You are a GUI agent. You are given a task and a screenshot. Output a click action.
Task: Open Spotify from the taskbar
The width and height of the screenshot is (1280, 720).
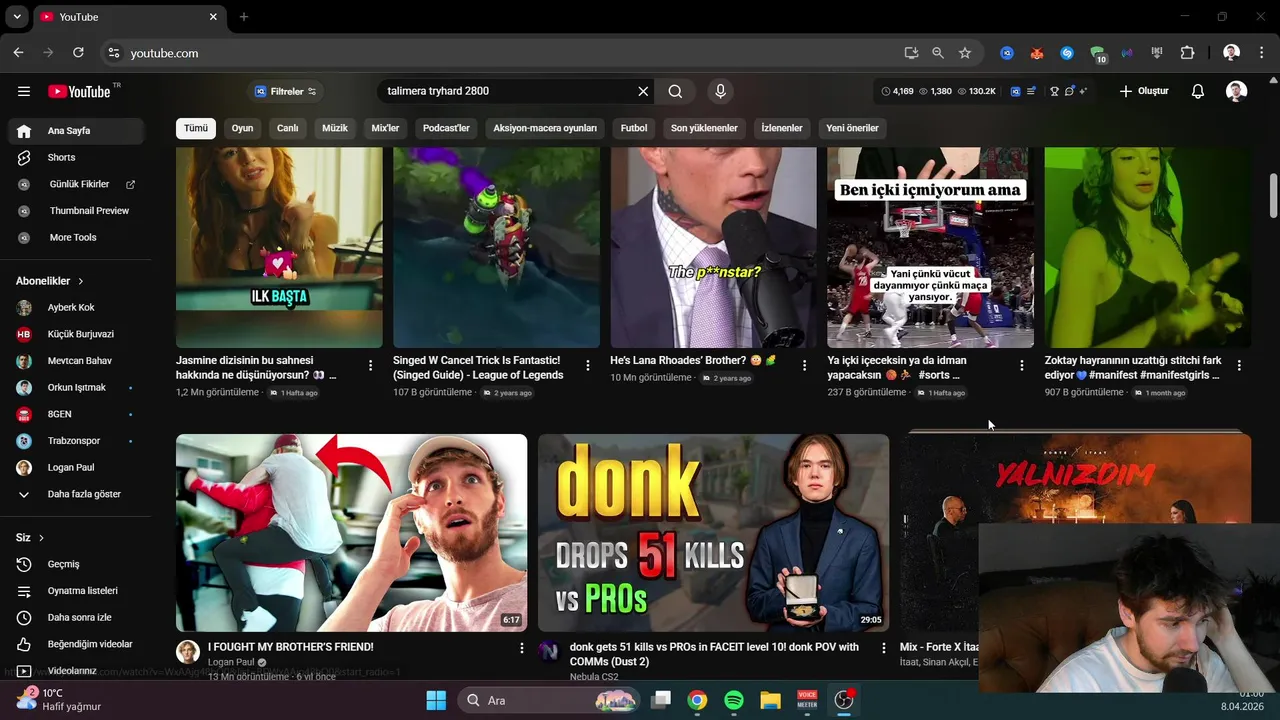click(x=733, y=700)
